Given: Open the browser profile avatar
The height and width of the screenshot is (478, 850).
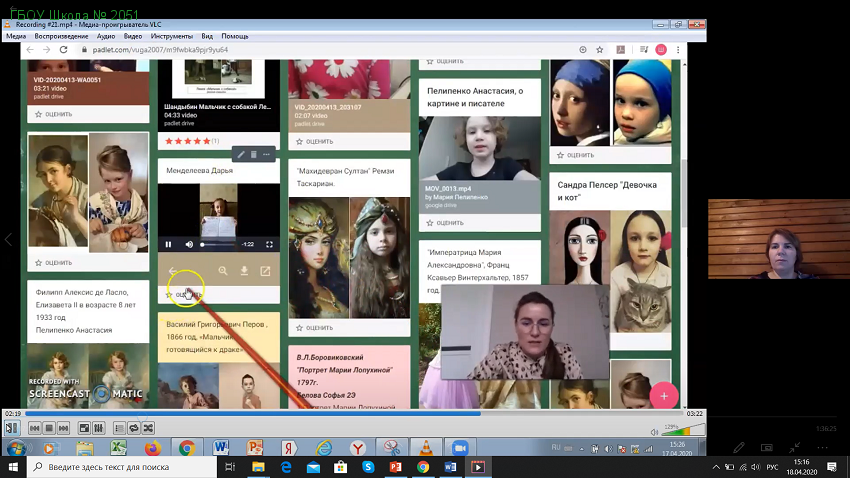Looking at the screenshot, I should (661, 50).
